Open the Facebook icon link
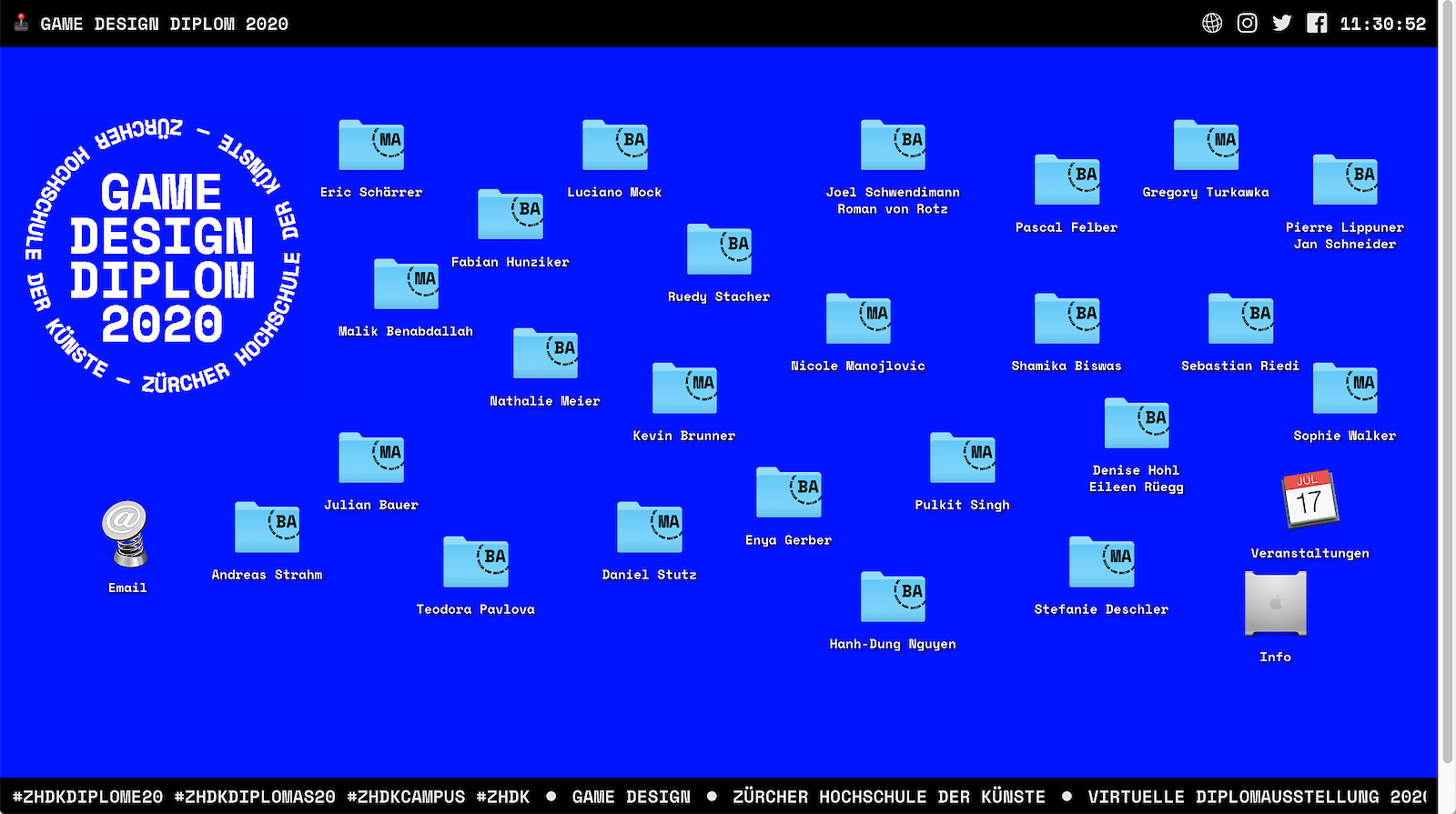This screenshot has height=814, width=1456. [1316, 24]
